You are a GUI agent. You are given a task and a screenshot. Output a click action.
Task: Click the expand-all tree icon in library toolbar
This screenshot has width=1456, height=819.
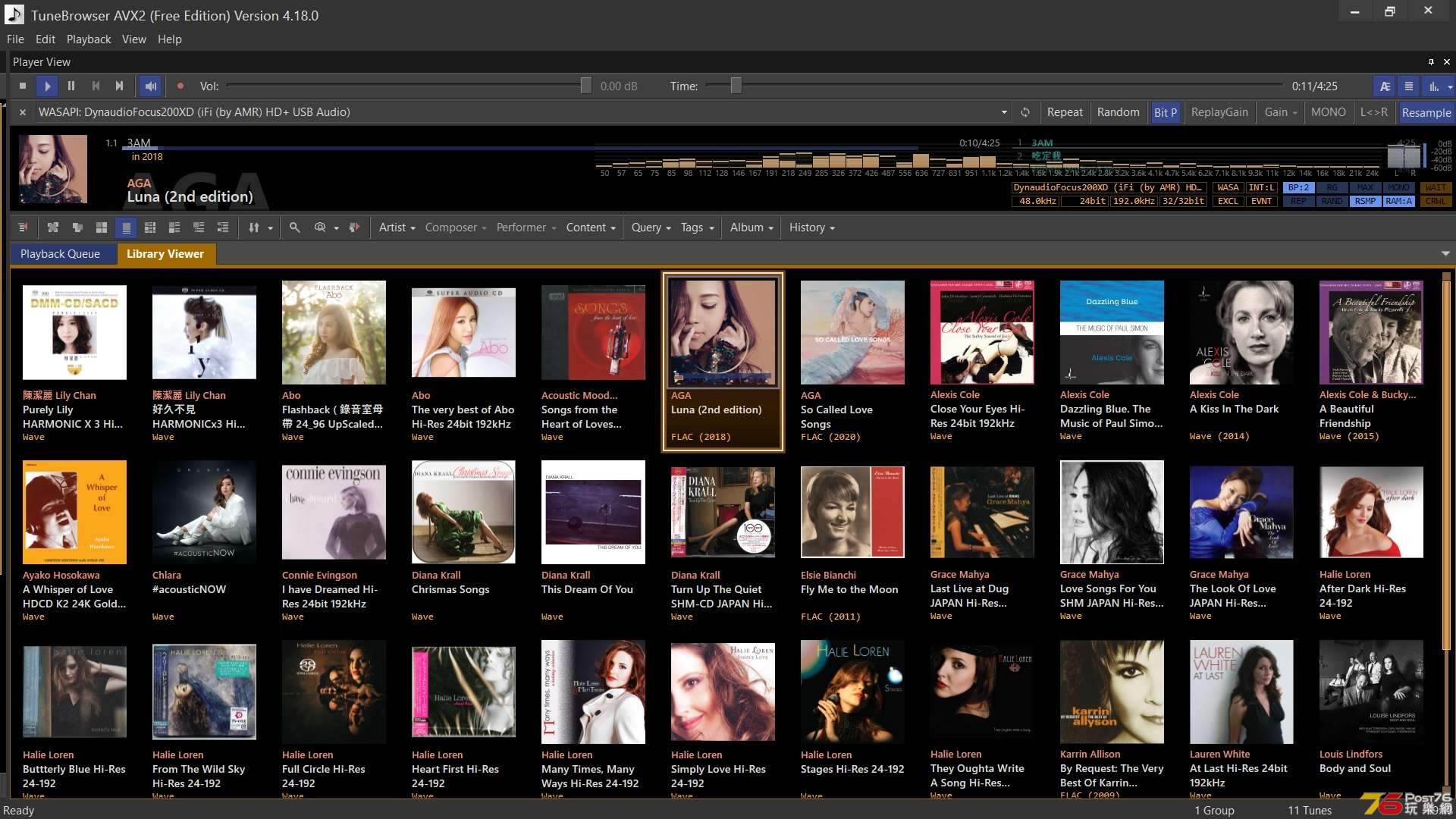pos(52,227)
